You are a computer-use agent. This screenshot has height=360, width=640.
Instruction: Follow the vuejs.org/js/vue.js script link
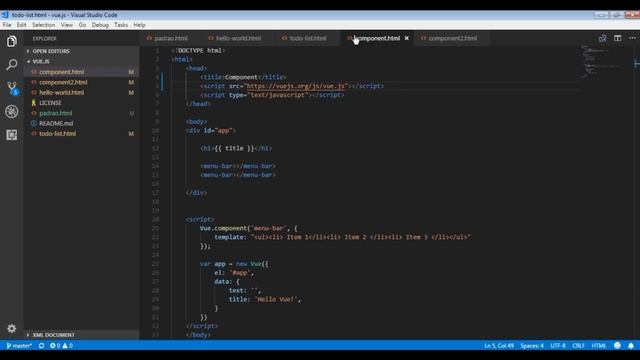[296, 86]
